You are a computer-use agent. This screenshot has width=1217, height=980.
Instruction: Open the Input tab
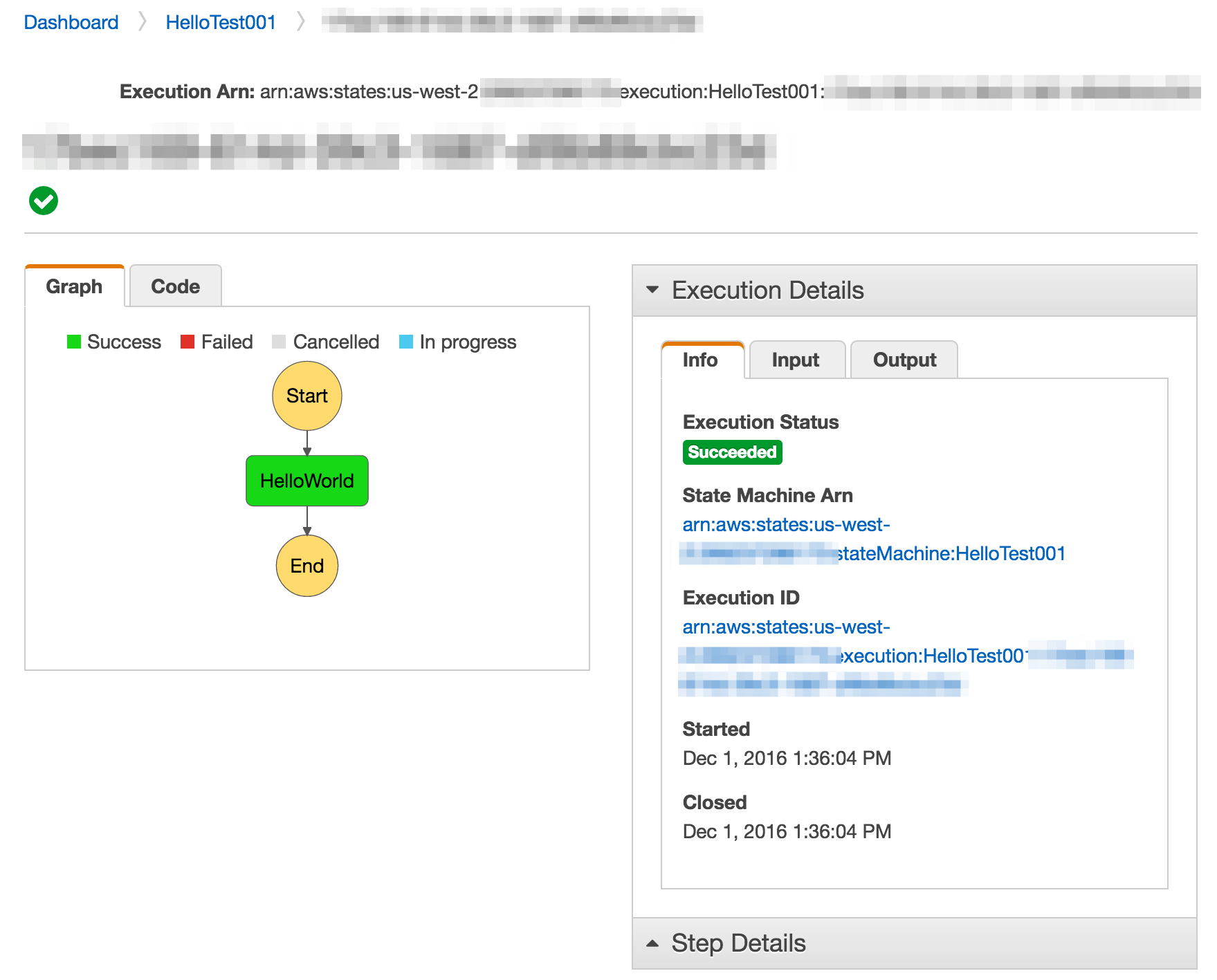(796, 360)
